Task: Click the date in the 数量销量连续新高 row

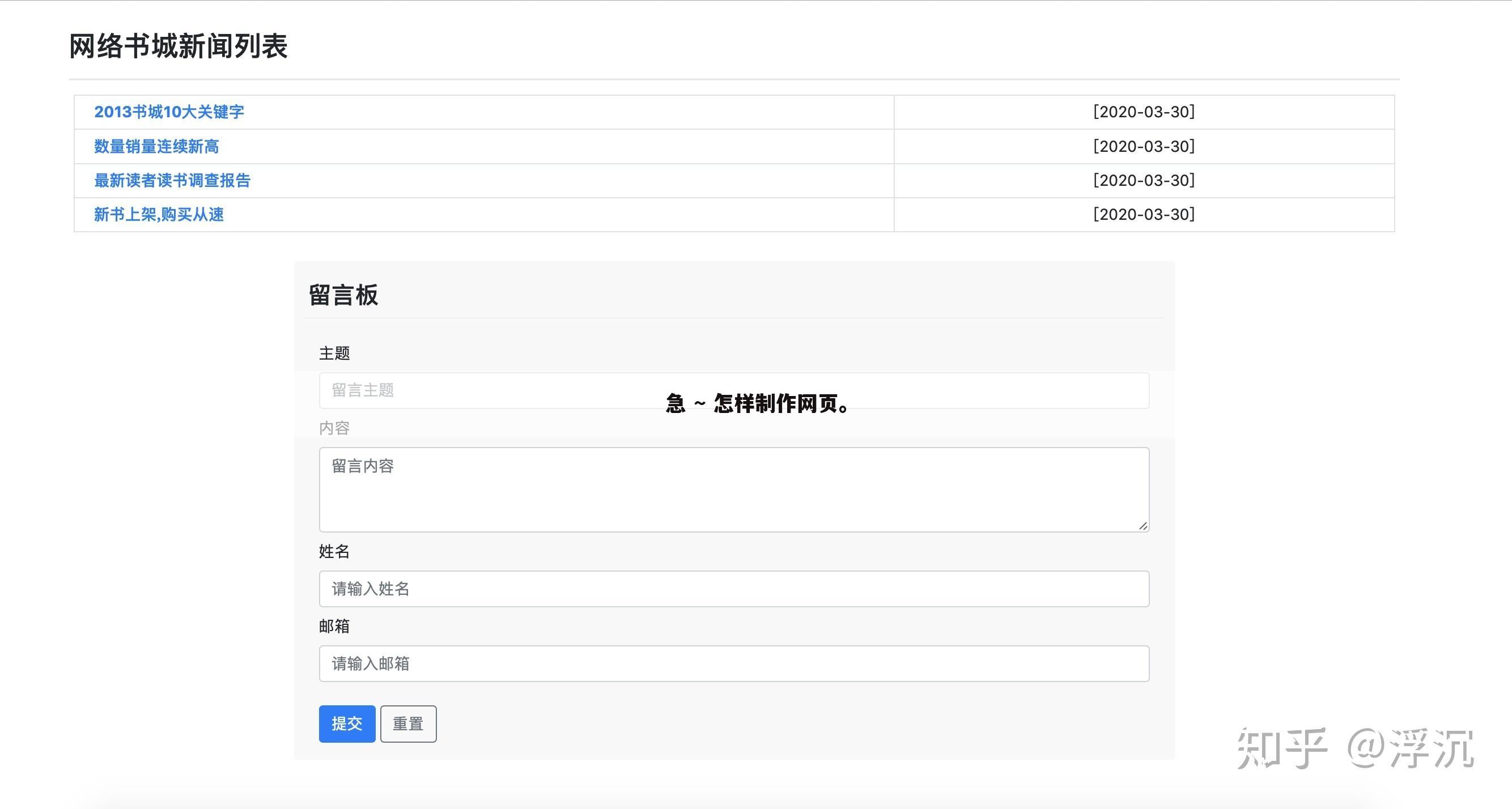Action: point(1144,146)
